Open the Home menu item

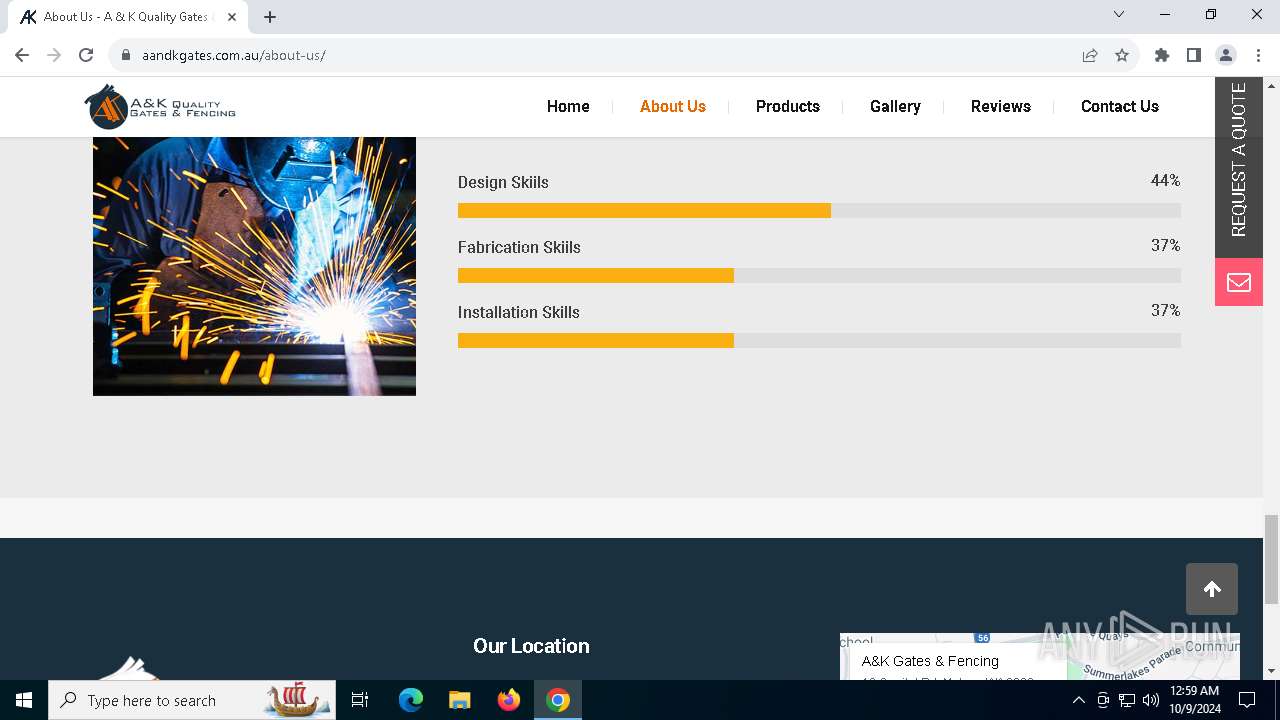click(568, 106)
